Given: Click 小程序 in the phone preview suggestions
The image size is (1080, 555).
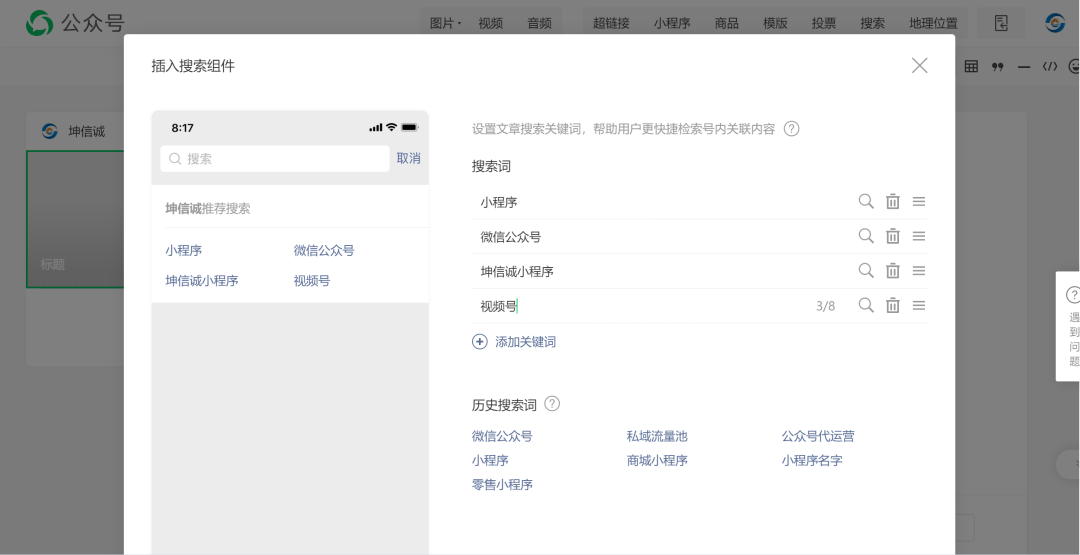Looking at the screenshot, I should point(183,250).
